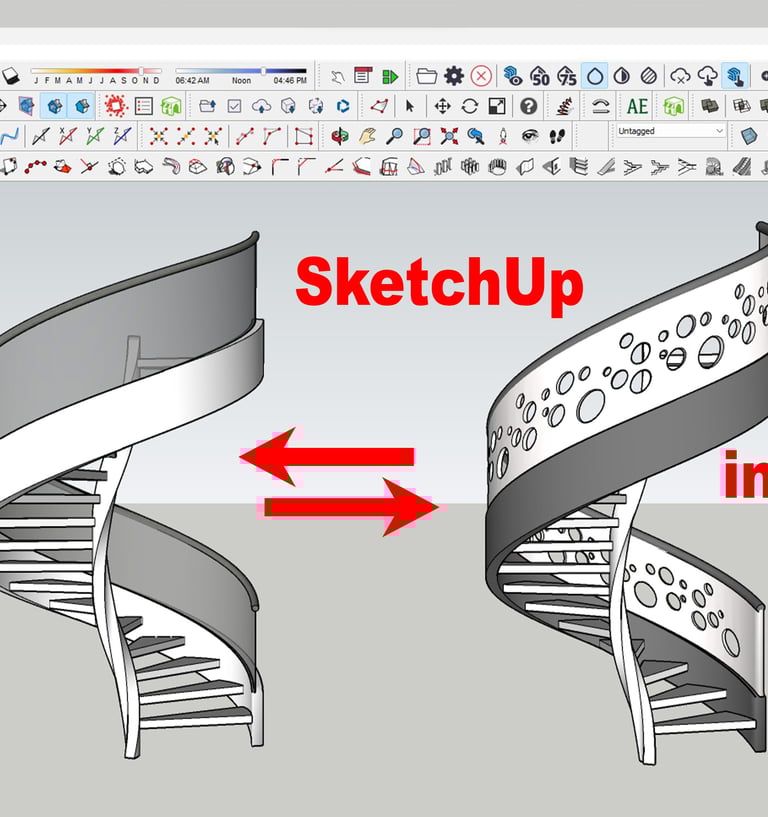Adjust the shadow month slider handle

point(141,70)
